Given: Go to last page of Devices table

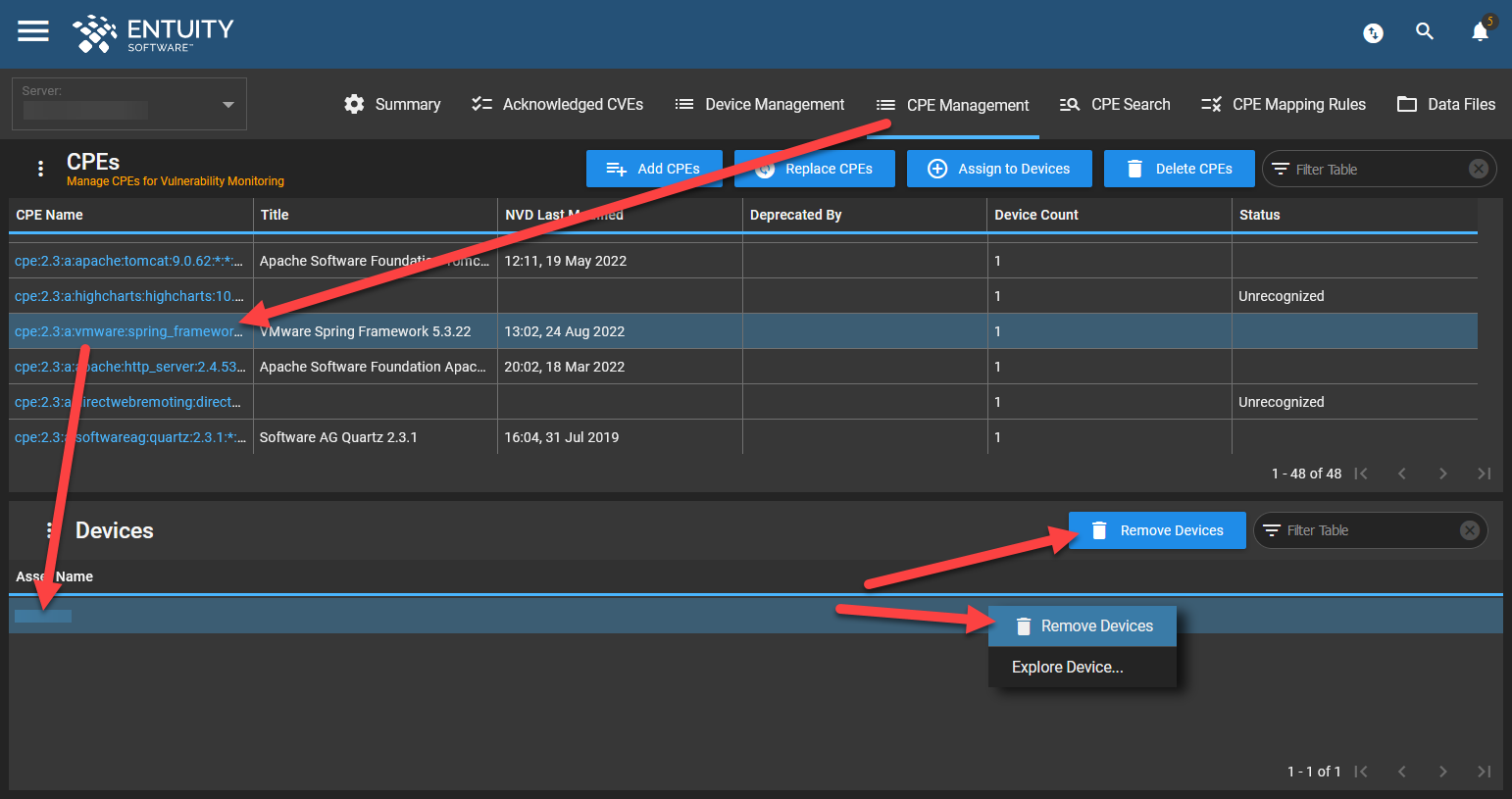Looking at the screenshot, I should point(1485,772).
